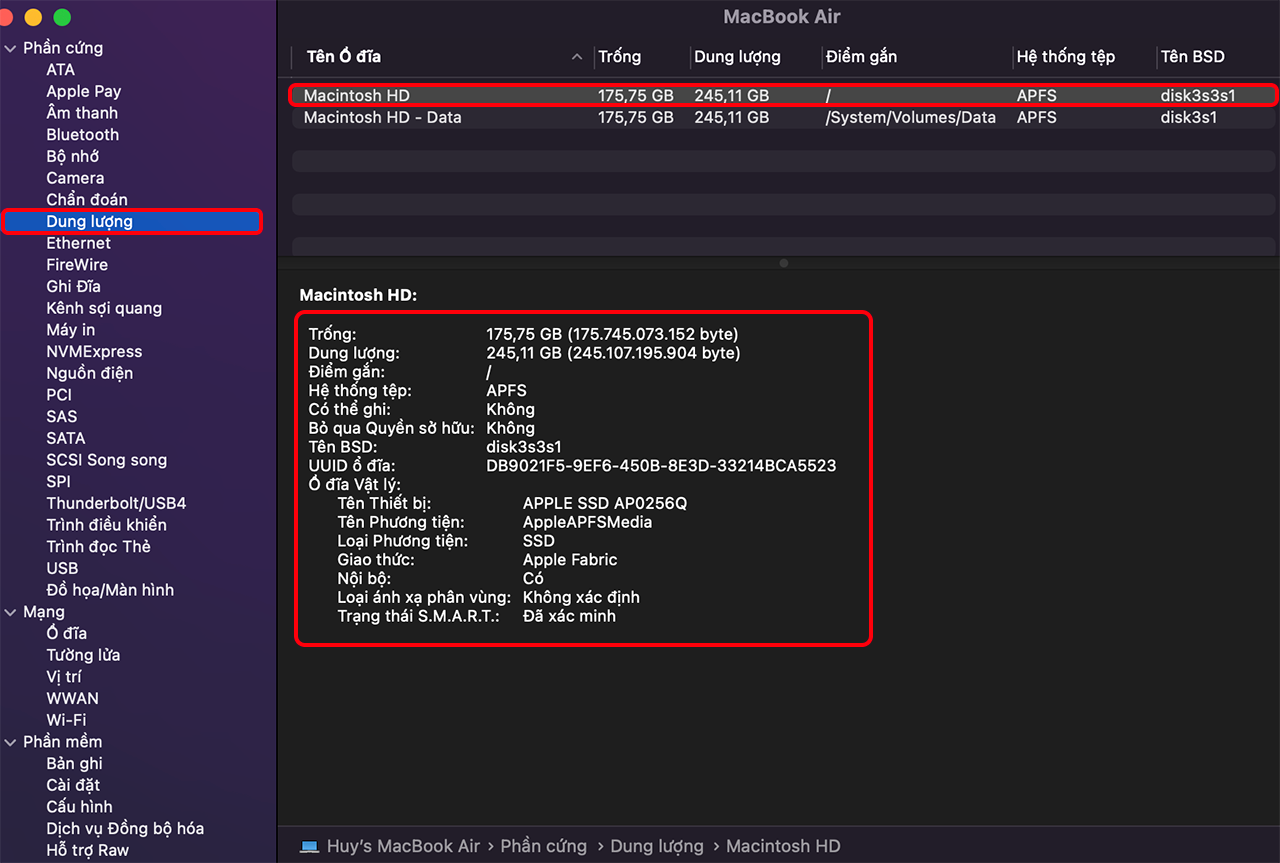1280x863 pixels.
Task: Open the SATA entry
Action: click(x=65, y=438)
